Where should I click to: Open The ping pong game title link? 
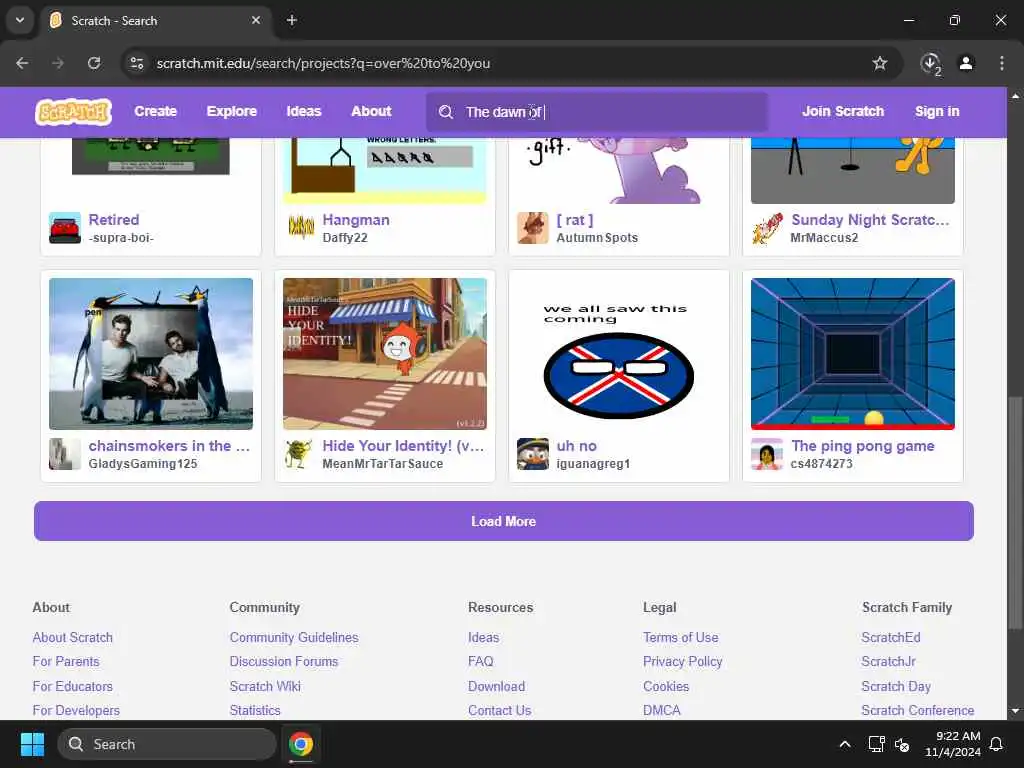863,446
